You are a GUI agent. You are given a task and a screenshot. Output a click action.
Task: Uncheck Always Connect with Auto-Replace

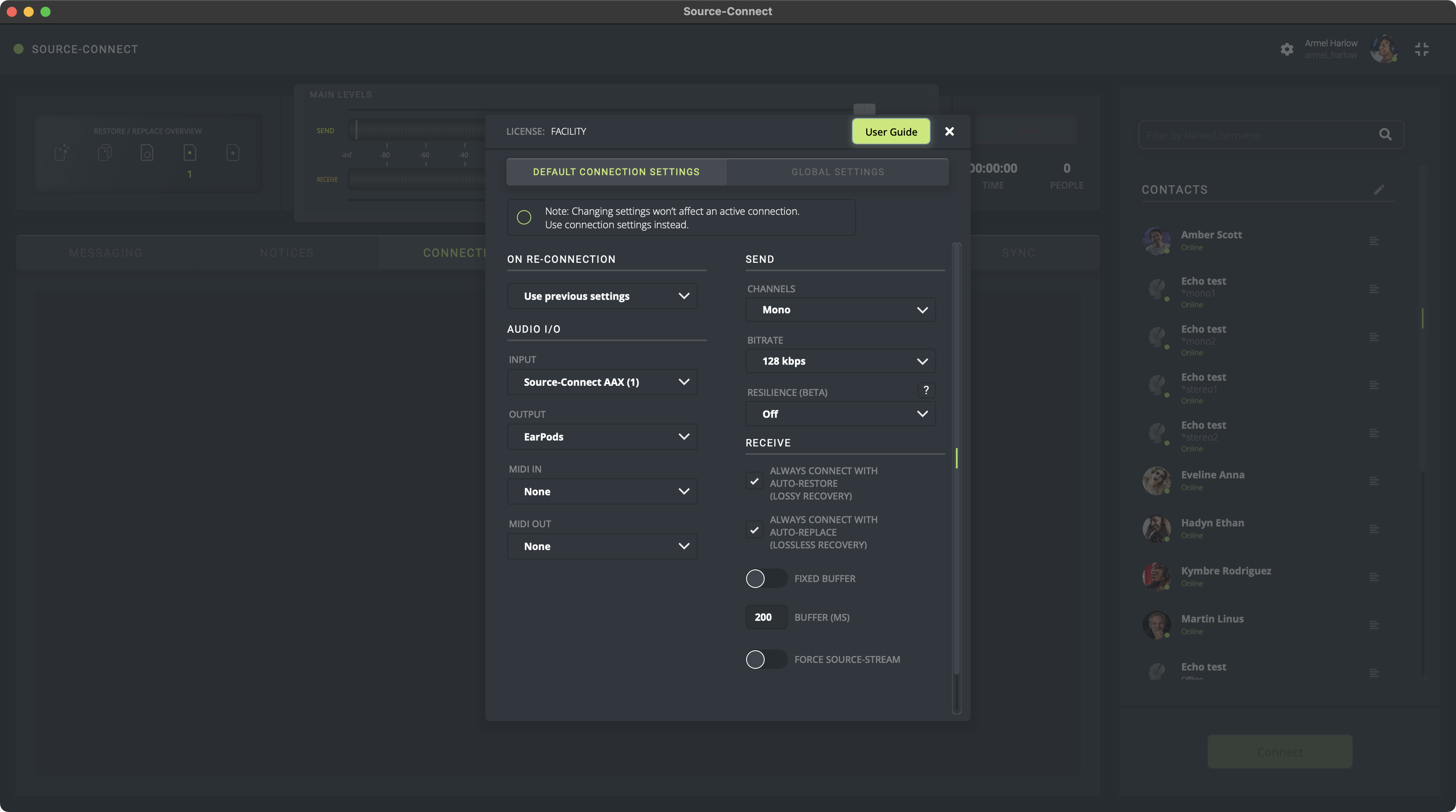point(754,530)
